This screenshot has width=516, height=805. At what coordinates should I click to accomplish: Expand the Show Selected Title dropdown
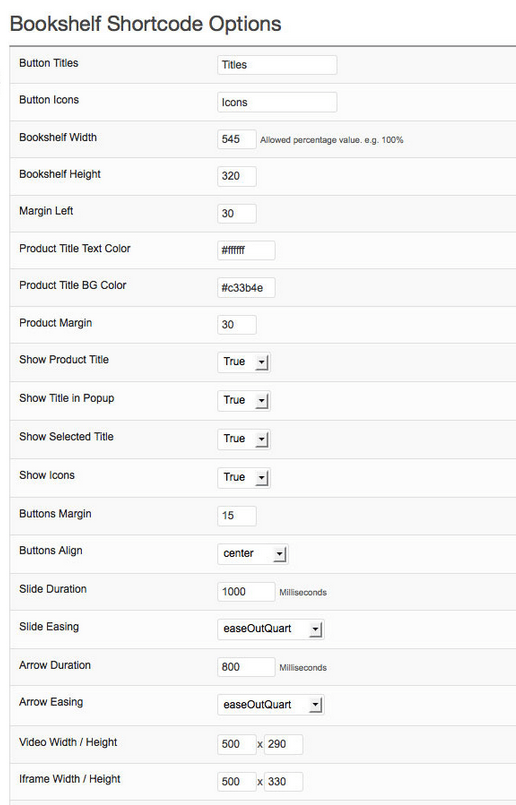[244, 439]
